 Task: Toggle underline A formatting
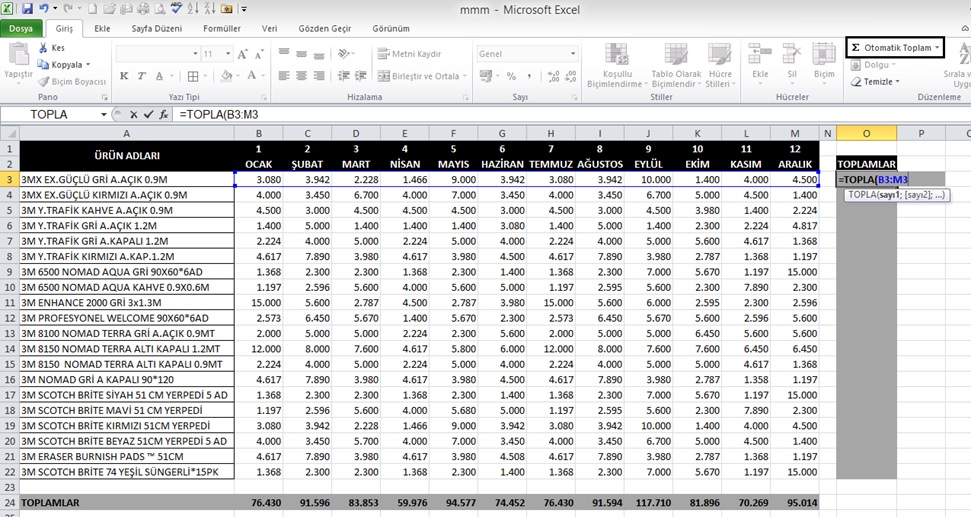click(159, 76)
